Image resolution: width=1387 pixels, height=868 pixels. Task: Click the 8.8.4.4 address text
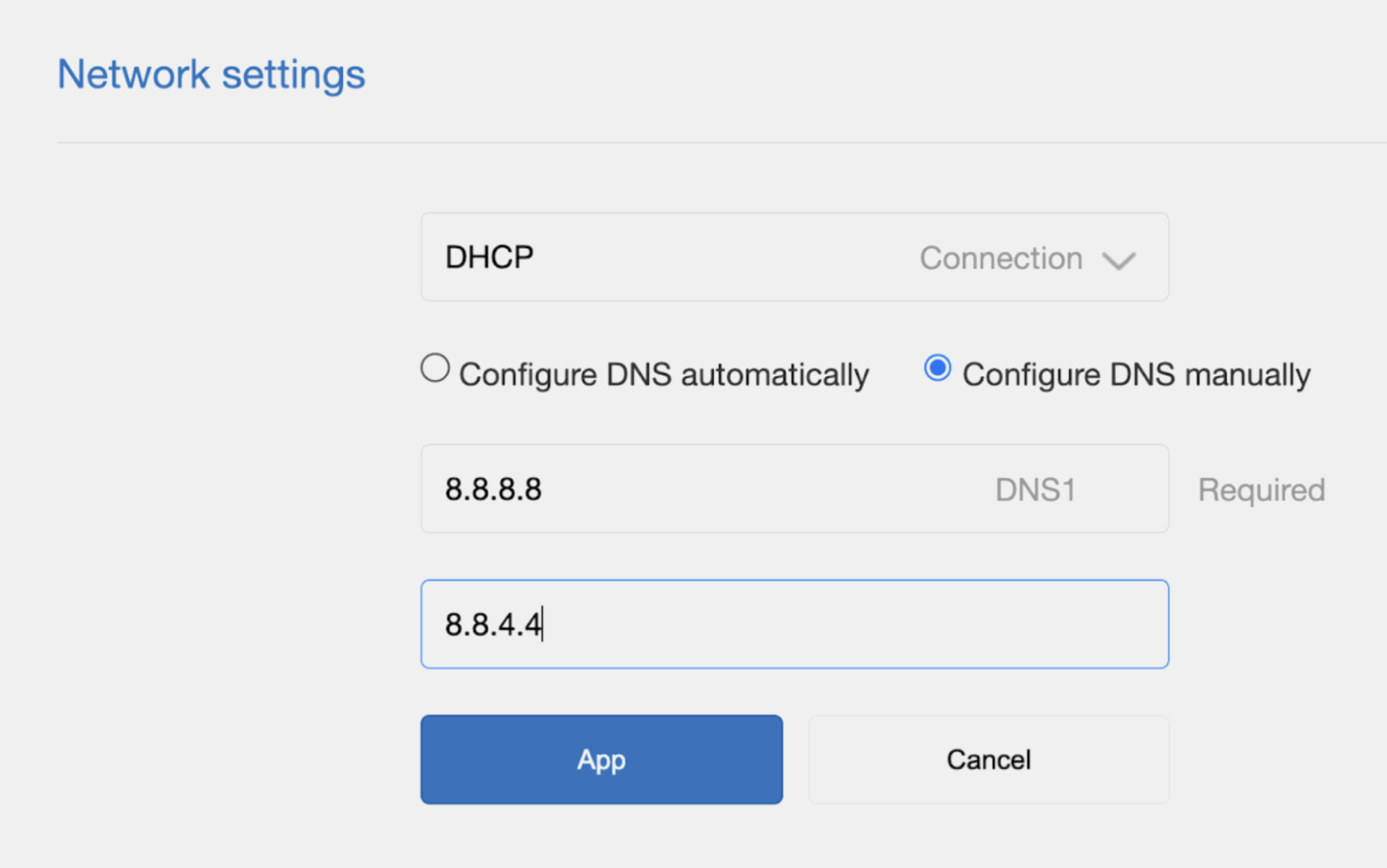(x=494, y=624)
